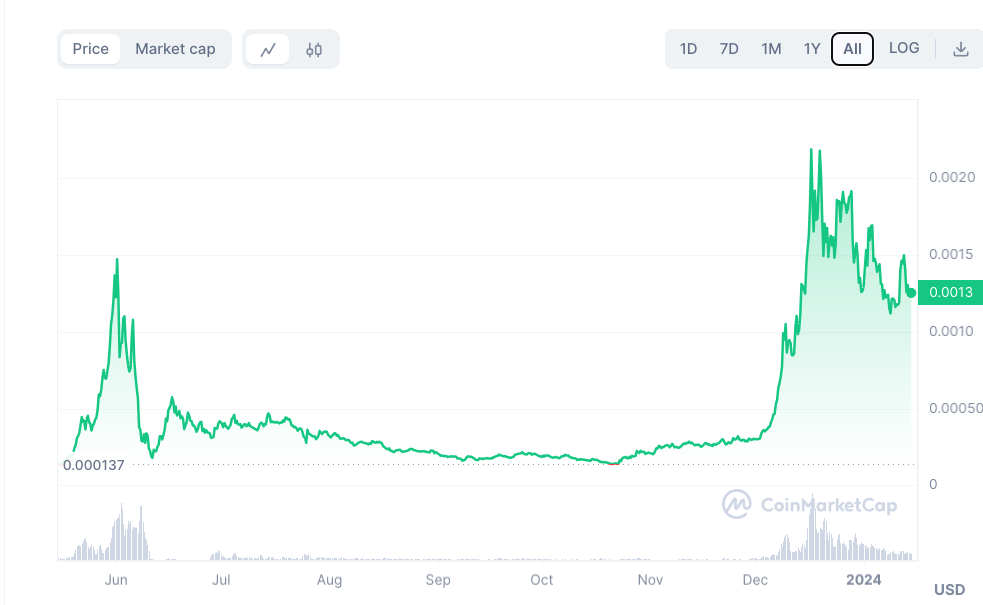The height and width of the screenshot is (605, 983).
Task: Click the June volume bars
Action: point(122,535)
